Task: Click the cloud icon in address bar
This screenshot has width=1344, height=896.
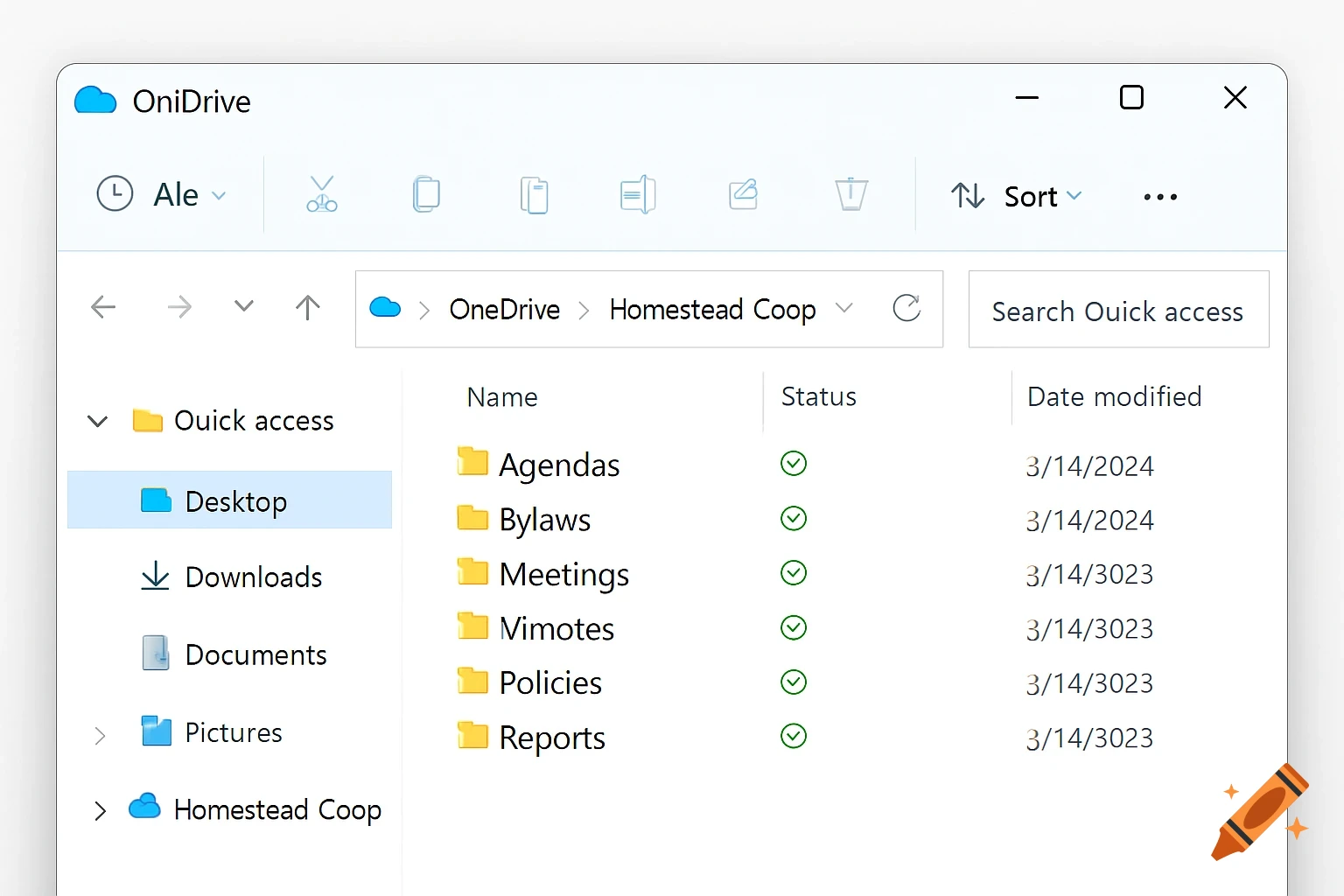Action: [385, 308]
